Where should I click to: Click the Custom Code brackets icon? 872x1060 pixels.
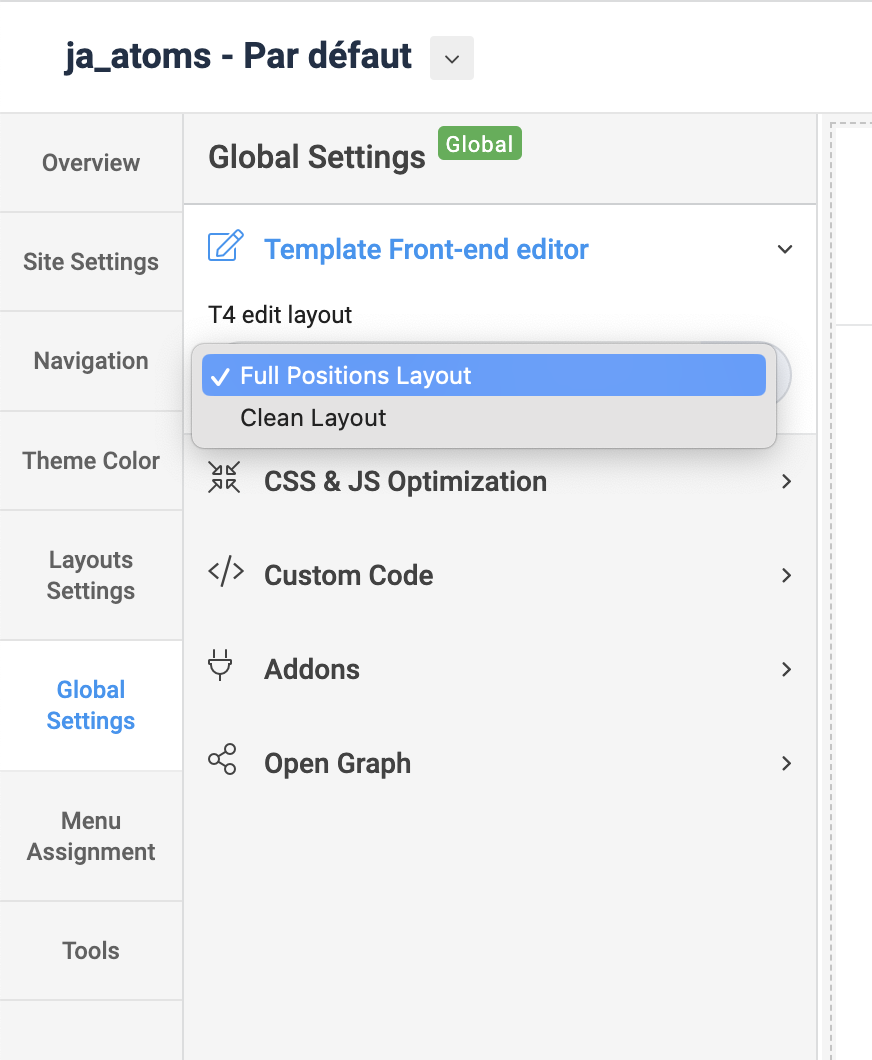coord(225,573)
